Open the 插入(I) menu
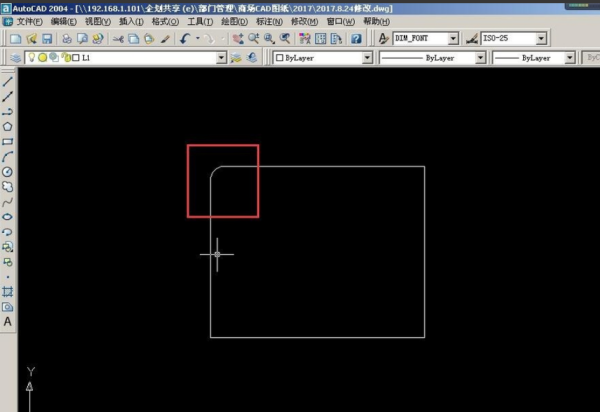The width and height of the screenshot is (600, 412). pyautogui.click(x=131, y=22)
